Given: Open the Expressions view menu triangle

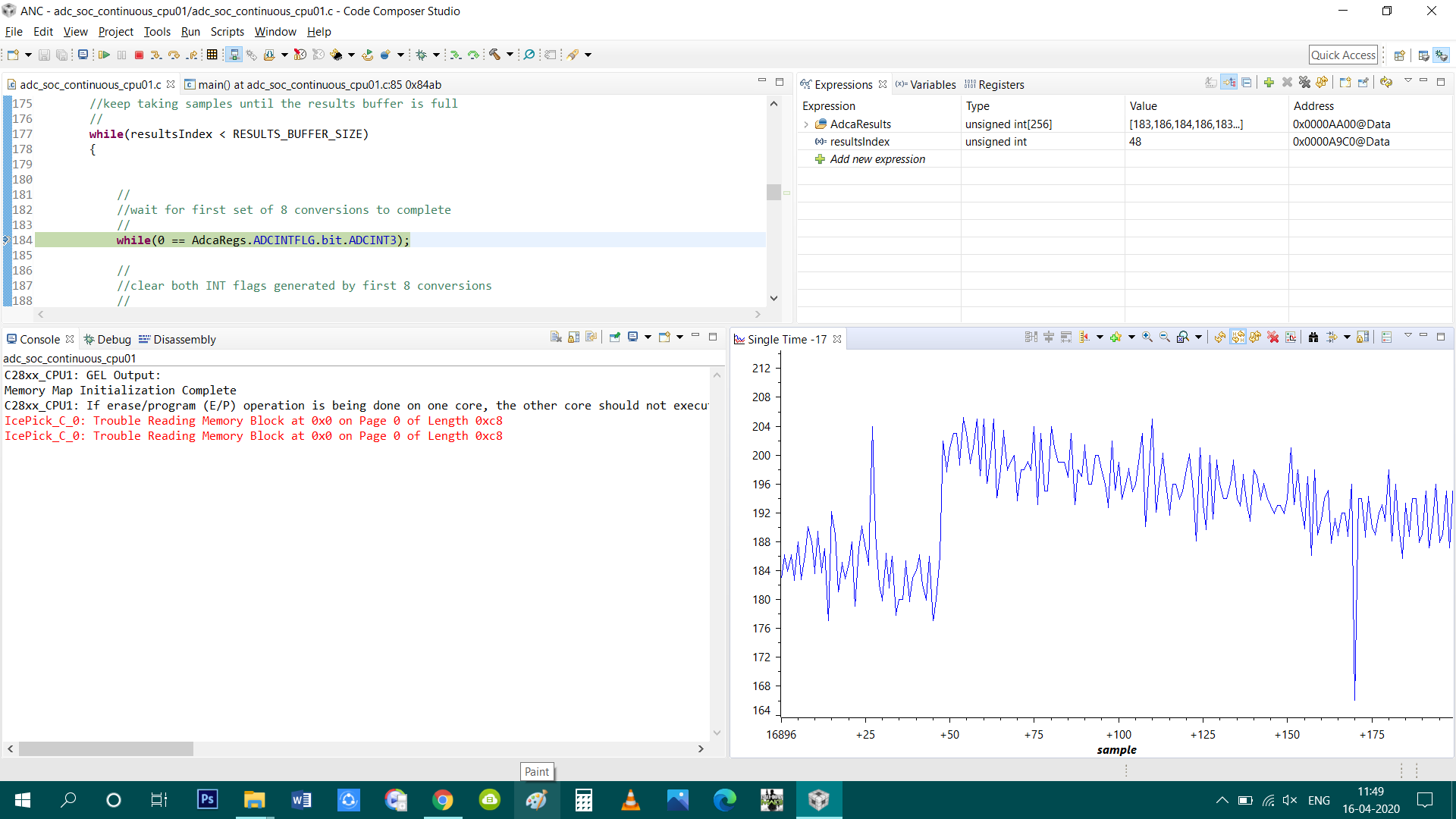Looking at the screenshot, I should coord(1407,81).
